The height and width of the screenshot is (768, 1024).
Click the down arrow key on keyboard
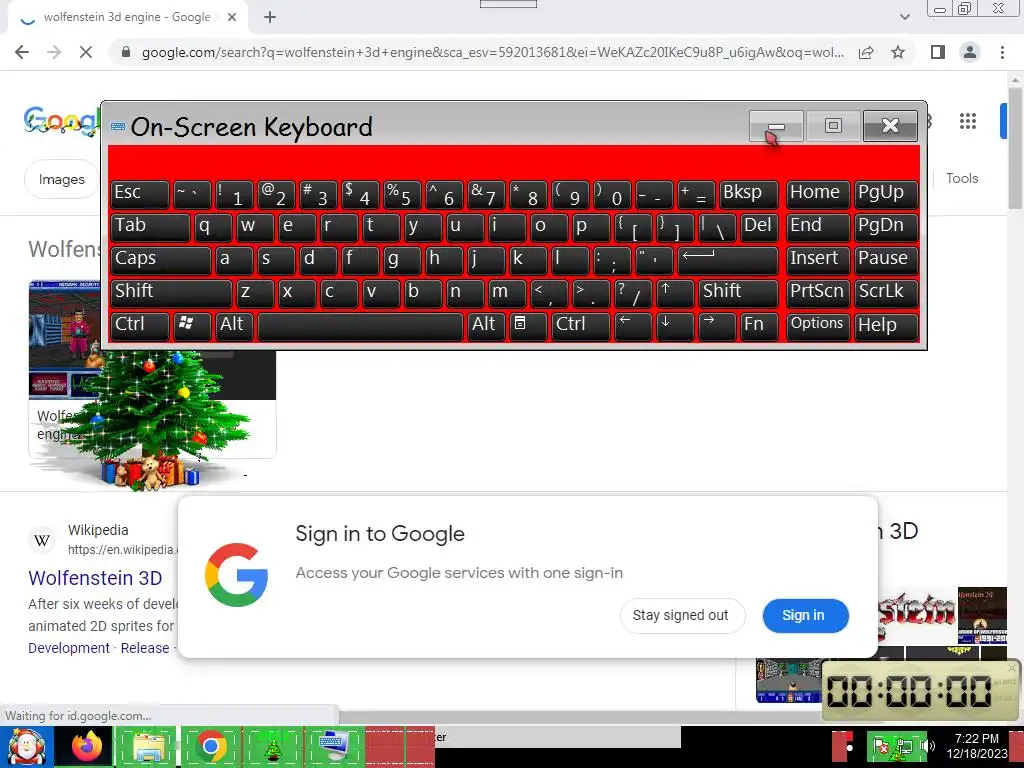pos(675,325)
